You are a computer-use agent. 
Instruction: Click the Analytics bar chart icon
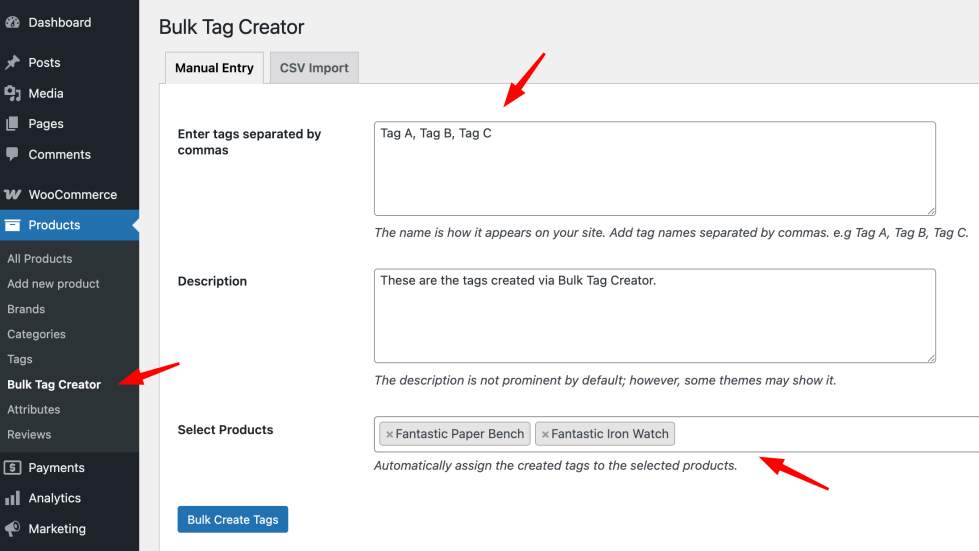12,498
